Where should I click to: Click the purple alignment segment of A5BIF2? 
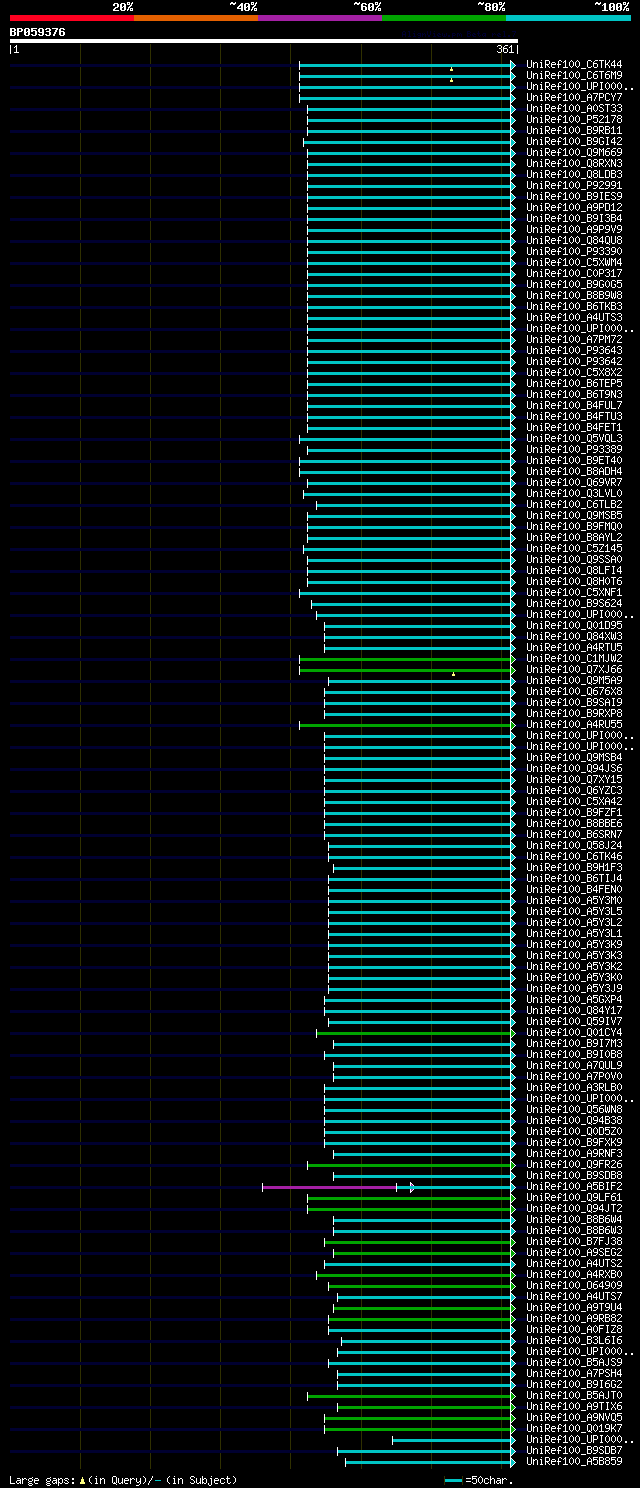point(330,1187)
